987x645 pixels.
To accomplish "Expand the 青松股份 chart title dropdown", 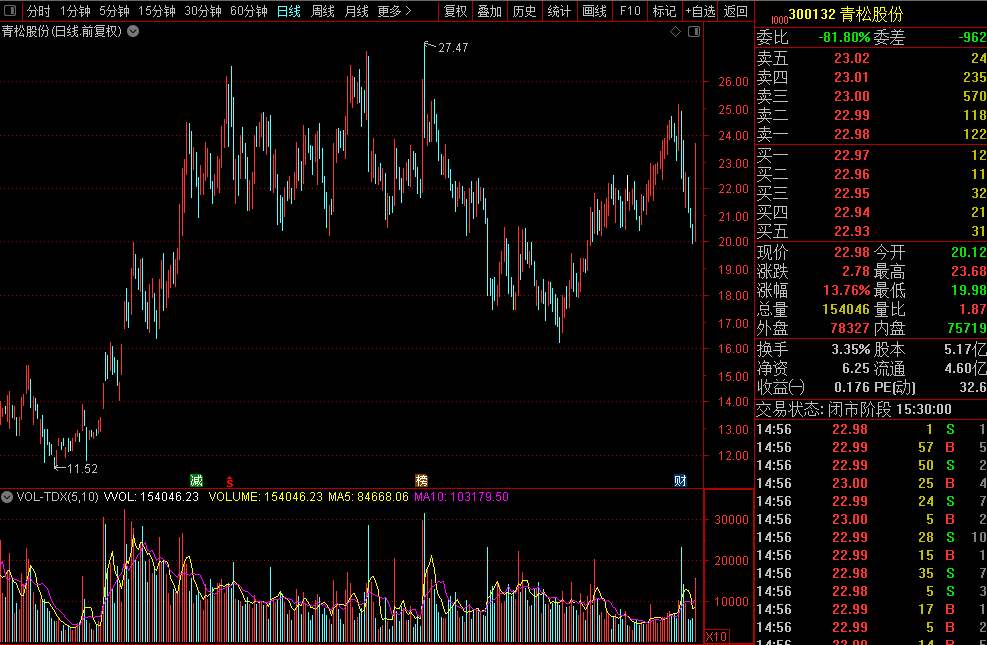I will (x=134, y=31).
